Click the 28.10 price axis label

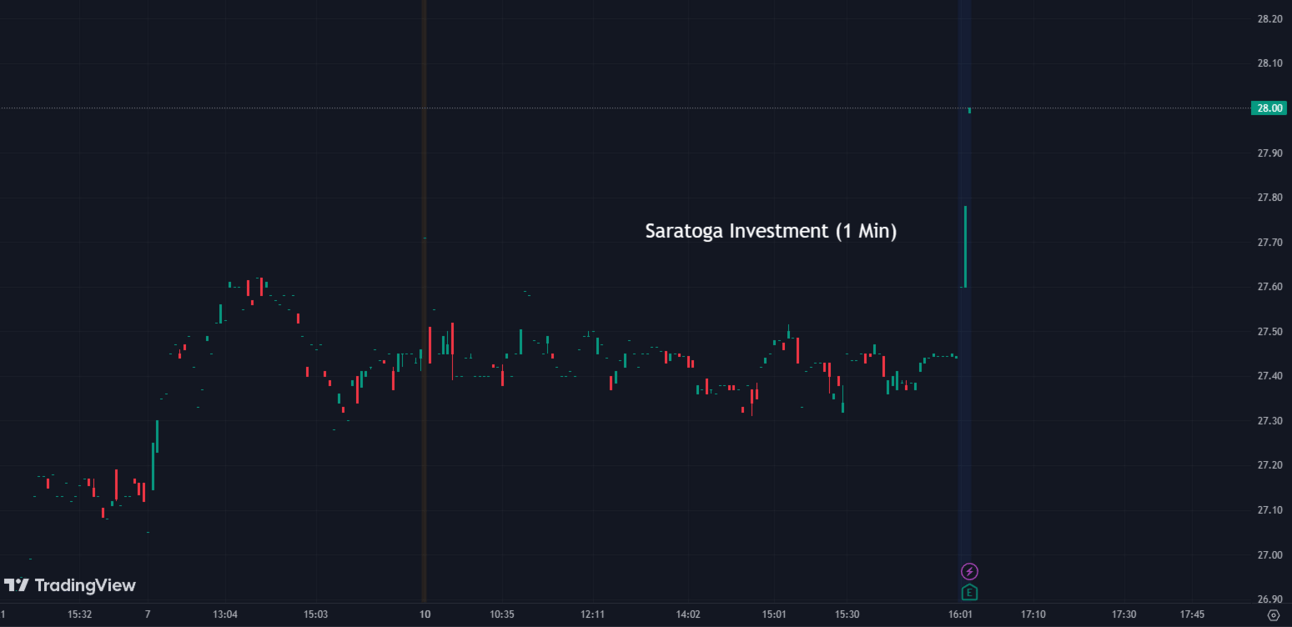[1270, 63]
